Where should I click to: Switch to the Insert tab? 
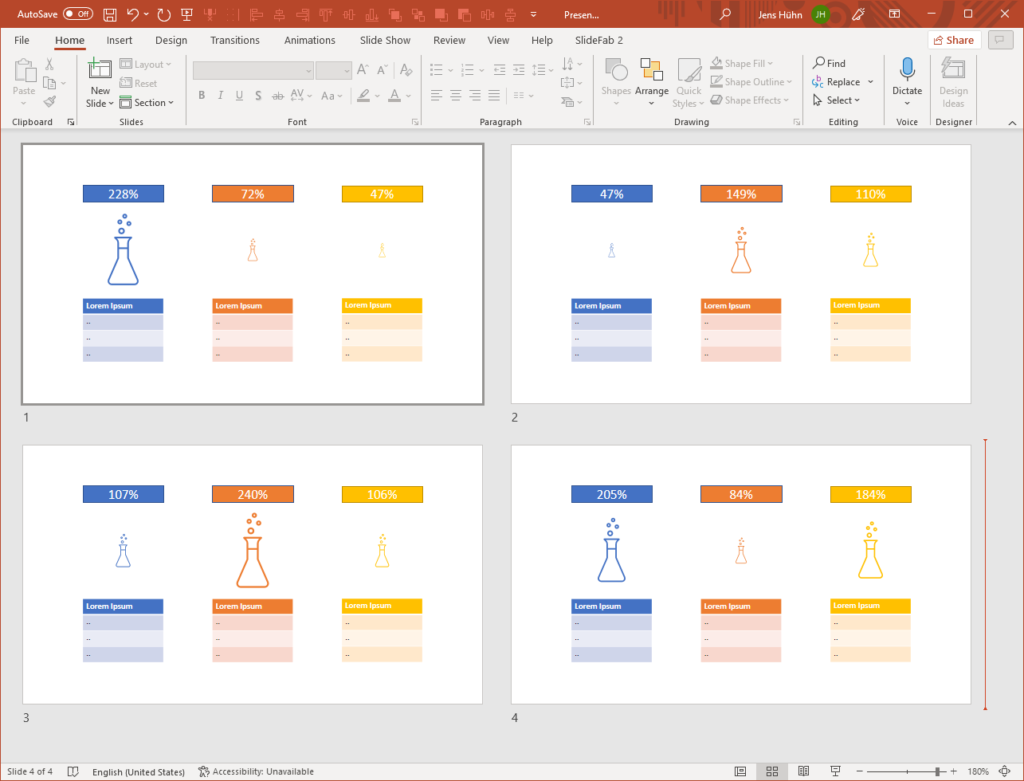pos(119,40)
